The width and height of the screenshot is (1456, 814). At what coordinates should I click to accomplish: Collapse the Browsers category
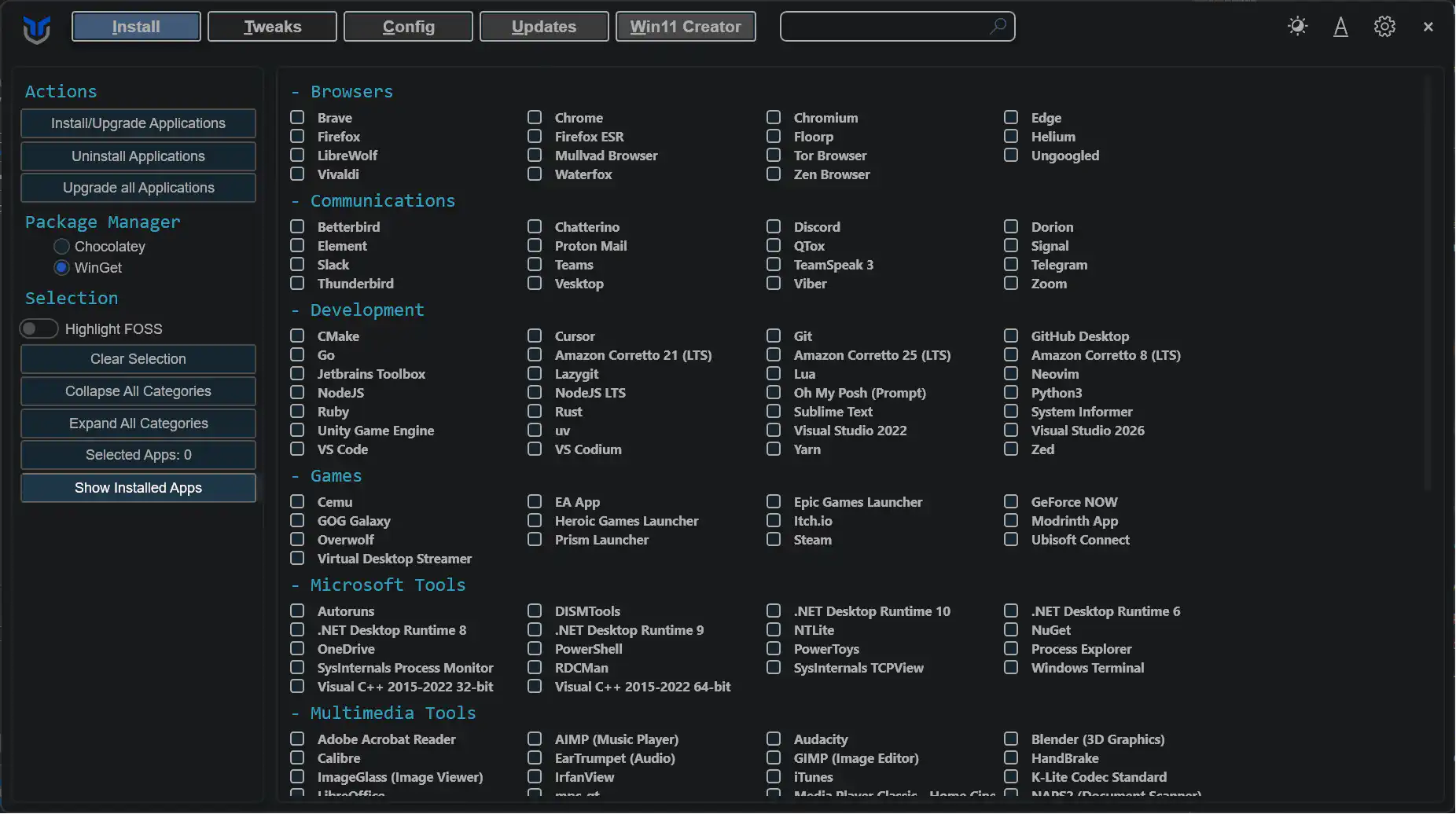pos(342,91)
